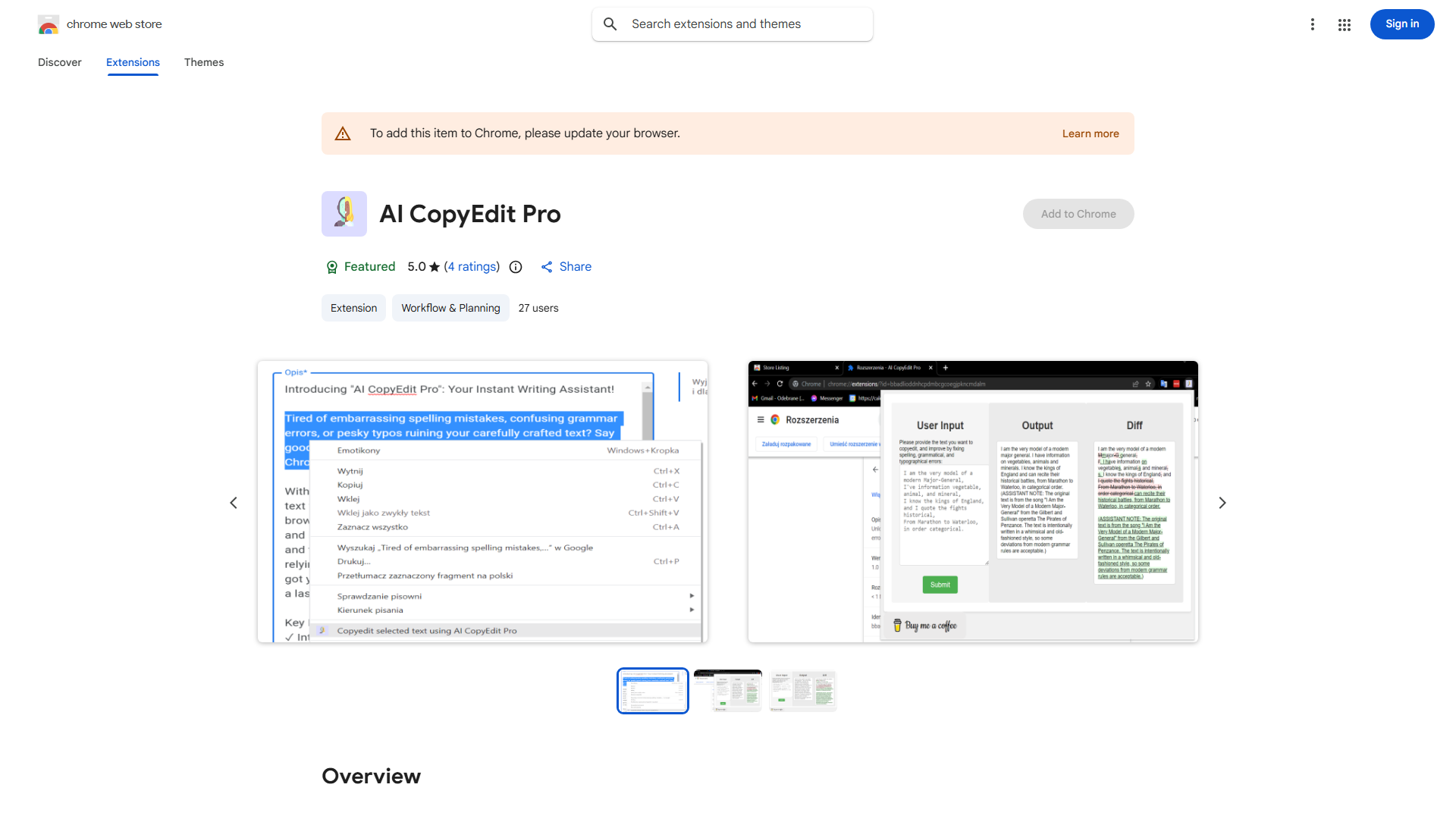Open the three-dot more options menu
Image resolution: width=1456 pixels, height=819 pixels.
click(1313, 24)
